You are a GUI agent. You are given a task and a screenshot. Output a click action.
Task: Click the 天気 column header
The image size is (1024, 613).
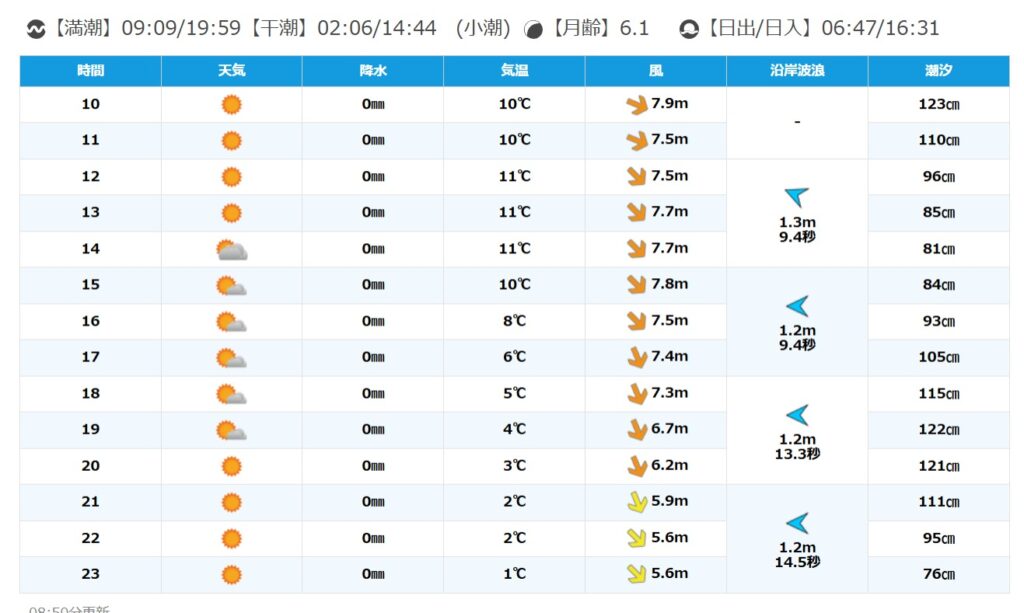click(231, 71)
